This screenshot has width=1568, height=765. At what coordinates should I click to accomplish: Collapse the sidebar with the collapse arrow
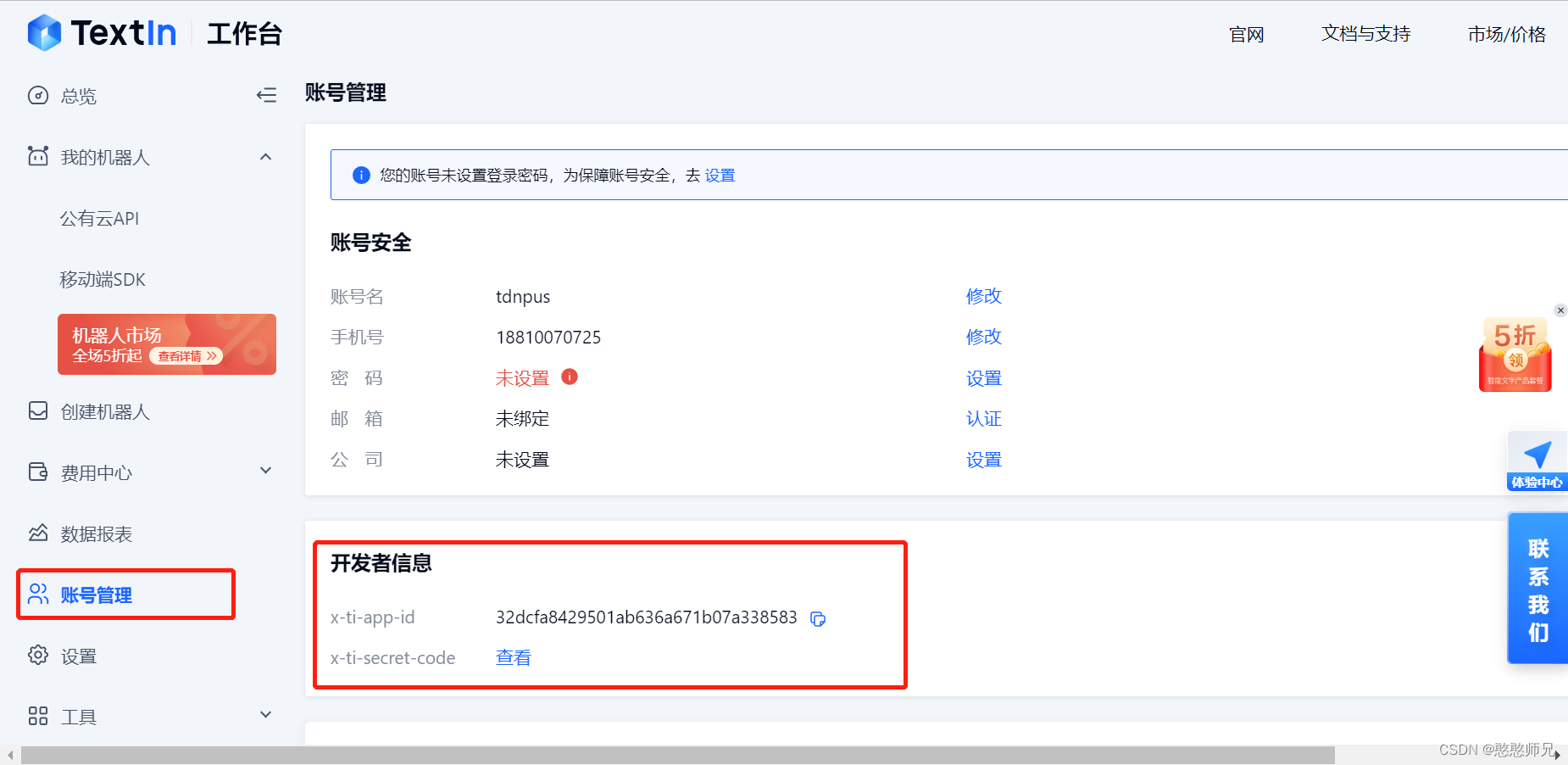(266, 95)
